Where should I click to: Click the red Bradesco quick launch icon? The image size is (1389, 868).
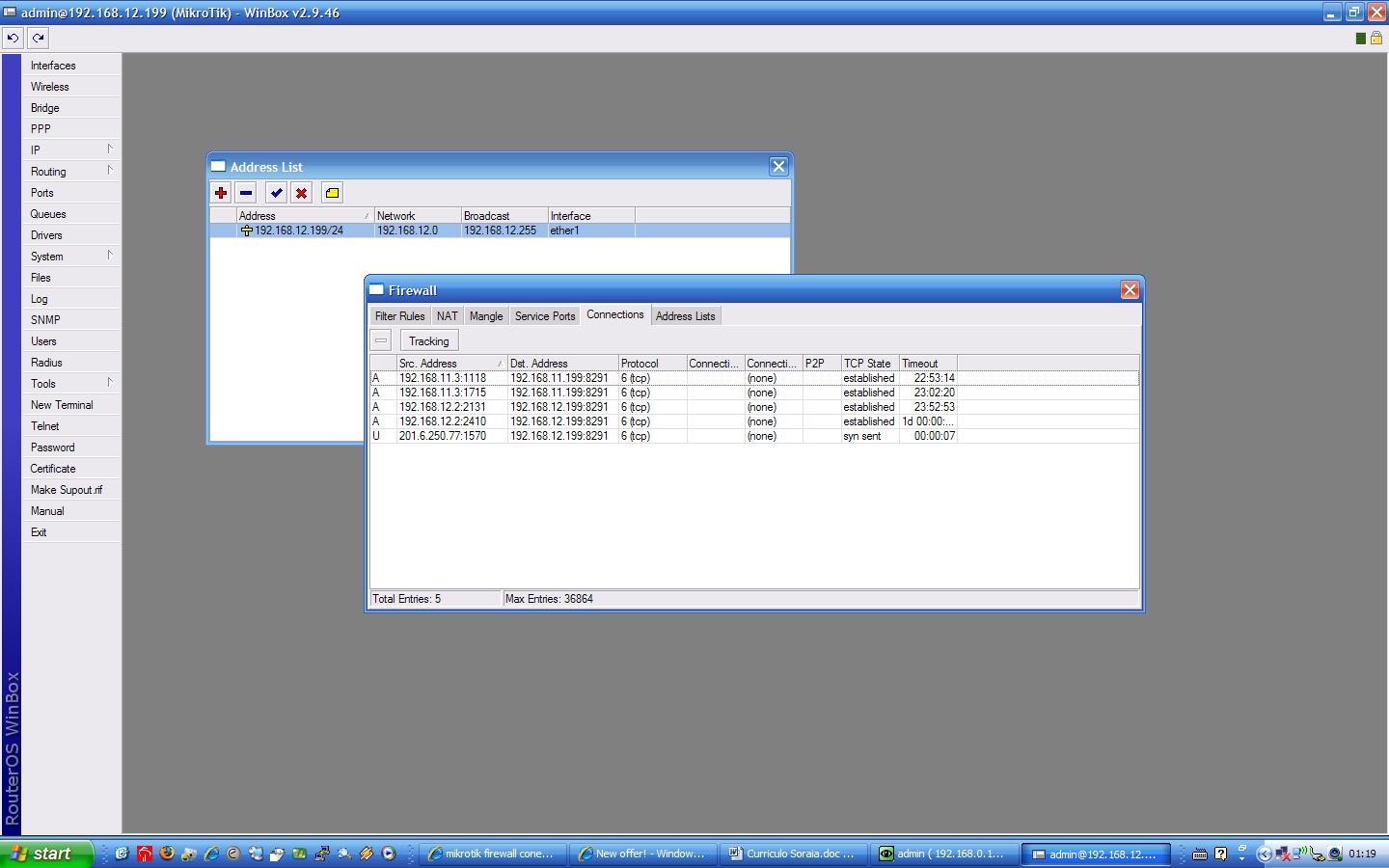(145, 854)
